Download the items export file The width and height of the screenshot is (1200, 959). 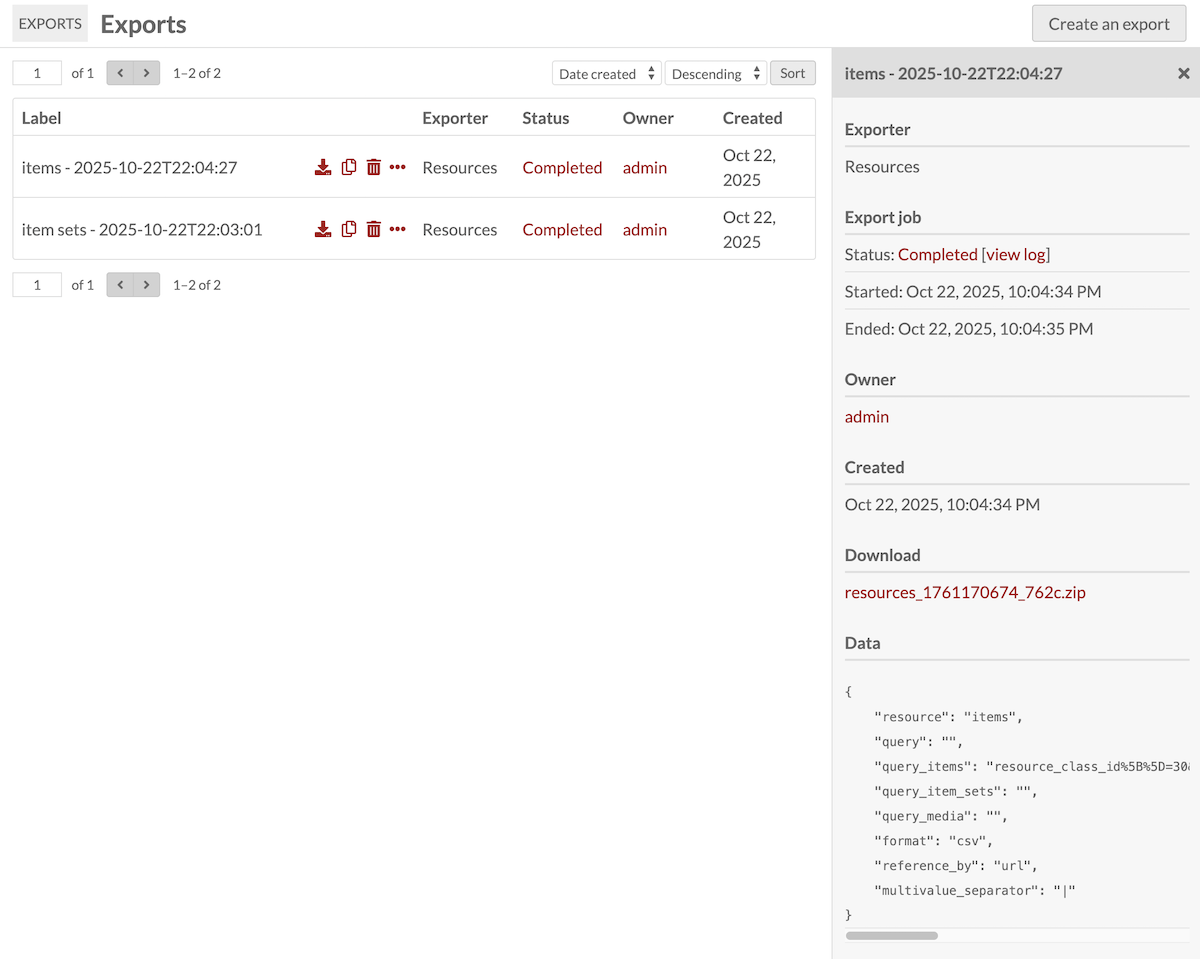click(323, 167)
